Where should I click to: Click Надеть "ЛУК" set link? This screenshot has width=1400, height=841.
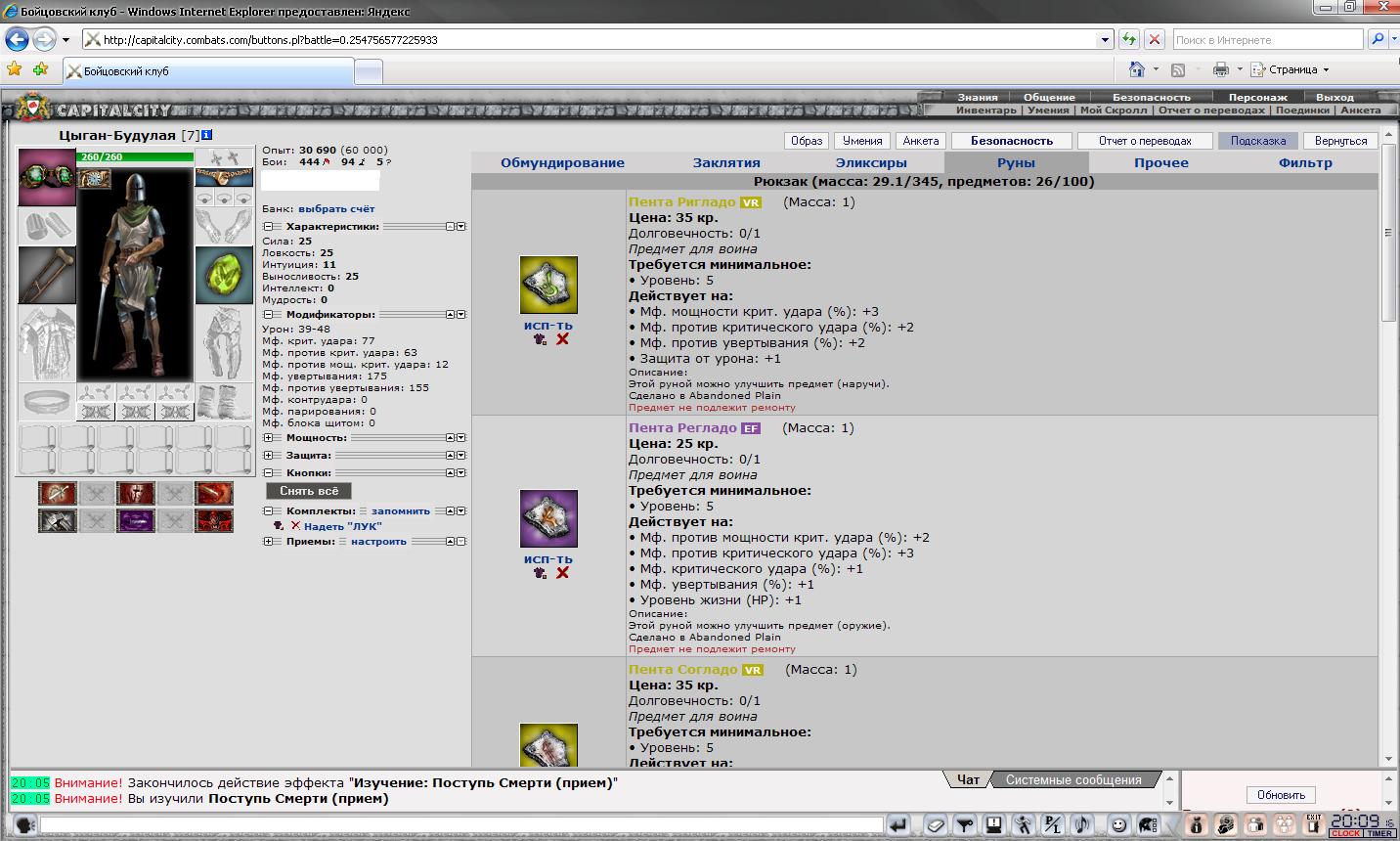[342, 526]
